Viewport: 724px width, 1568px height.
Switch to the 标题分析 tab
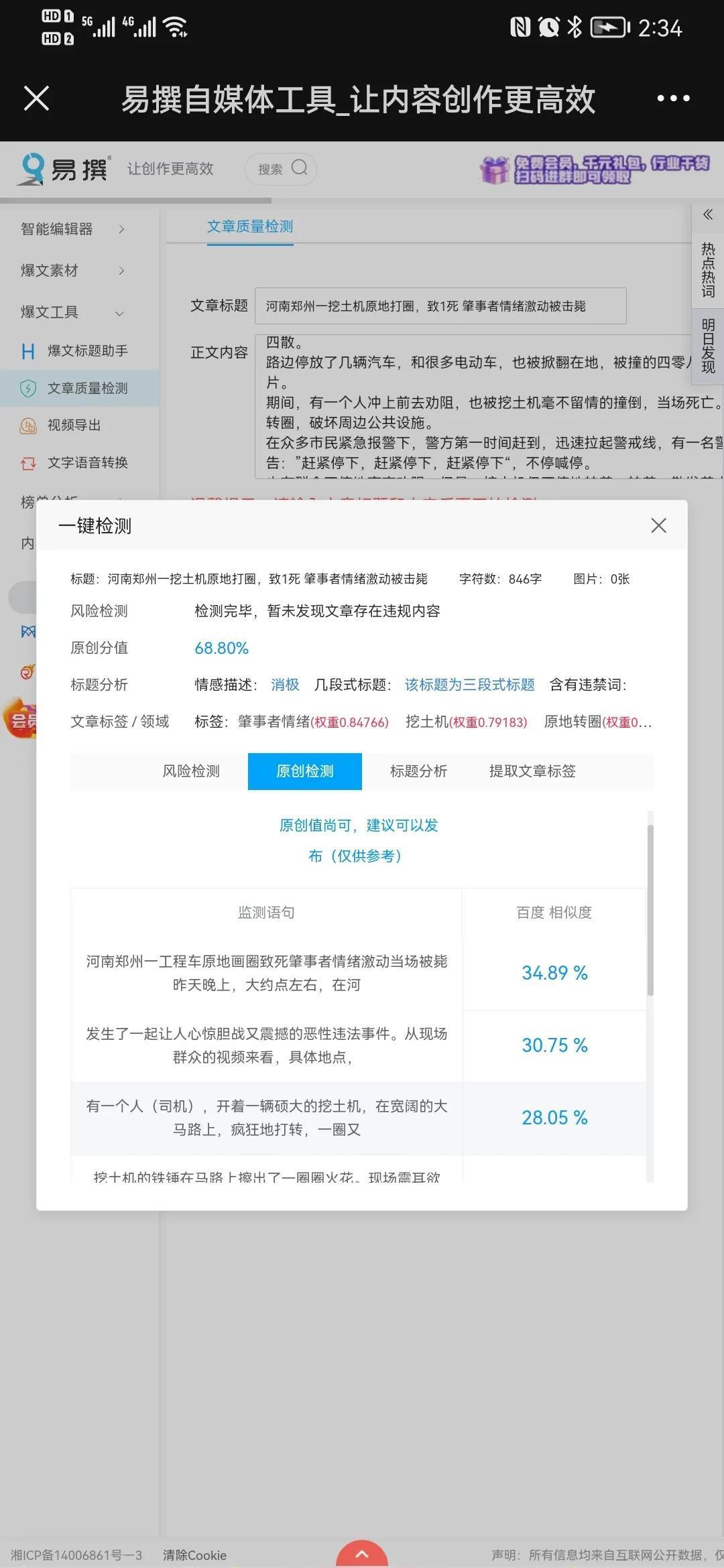tap(418, 771)
